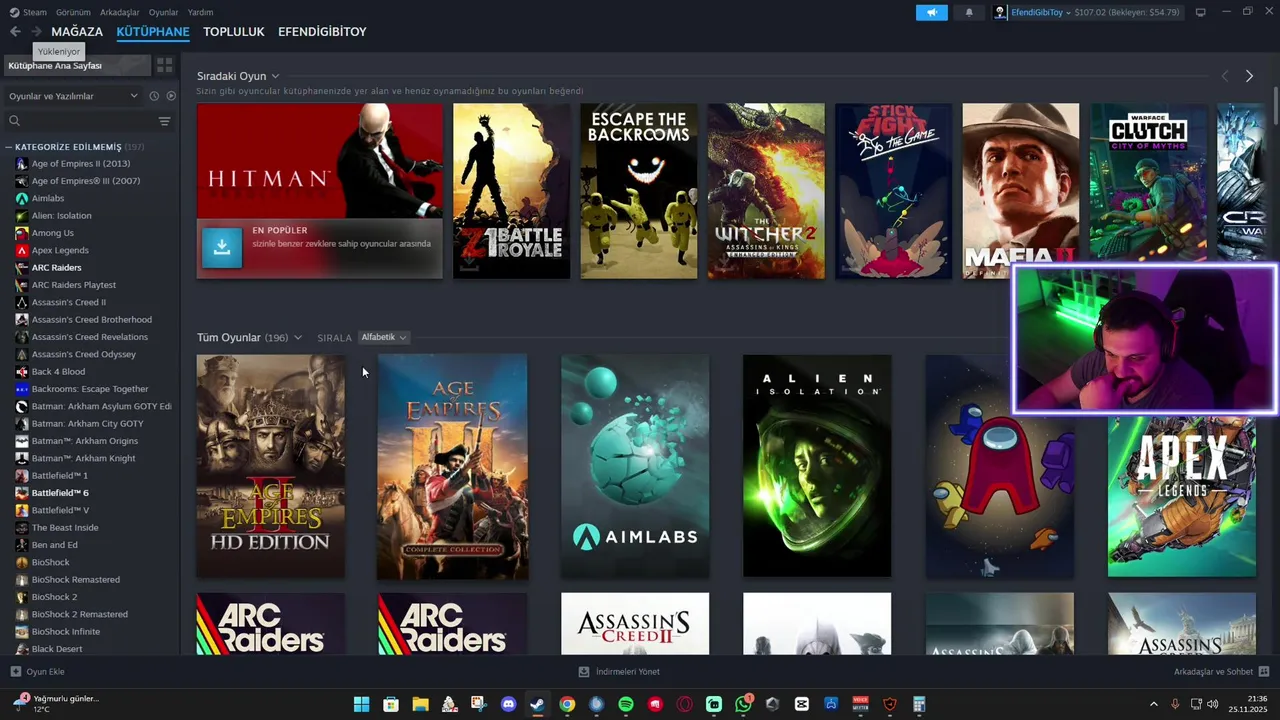
Task: Open Microsoft Store from the taskbar
Action: 391,704
